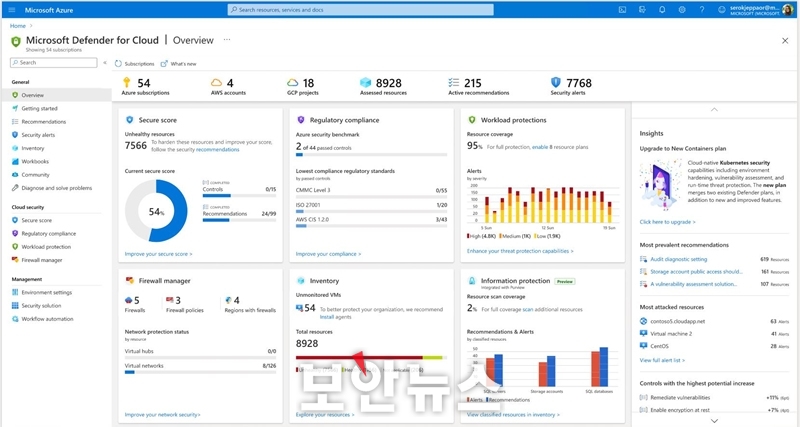800x427 pixels.
Task: Click the Regulatory compliance card icon
Action: coord(301,120)
